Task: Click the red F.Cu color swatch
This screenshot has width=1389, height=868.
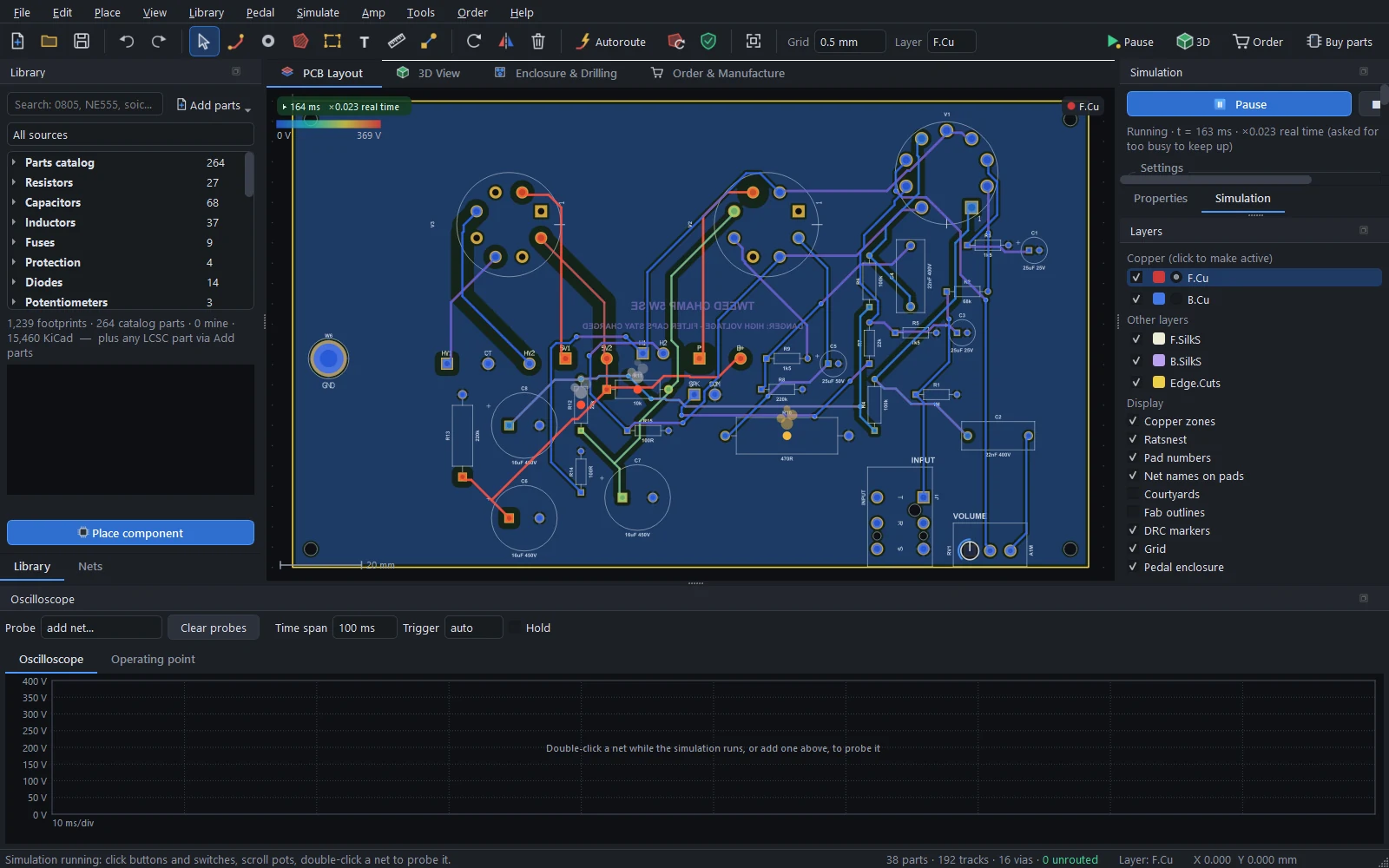Action: tap(1159, 278)
